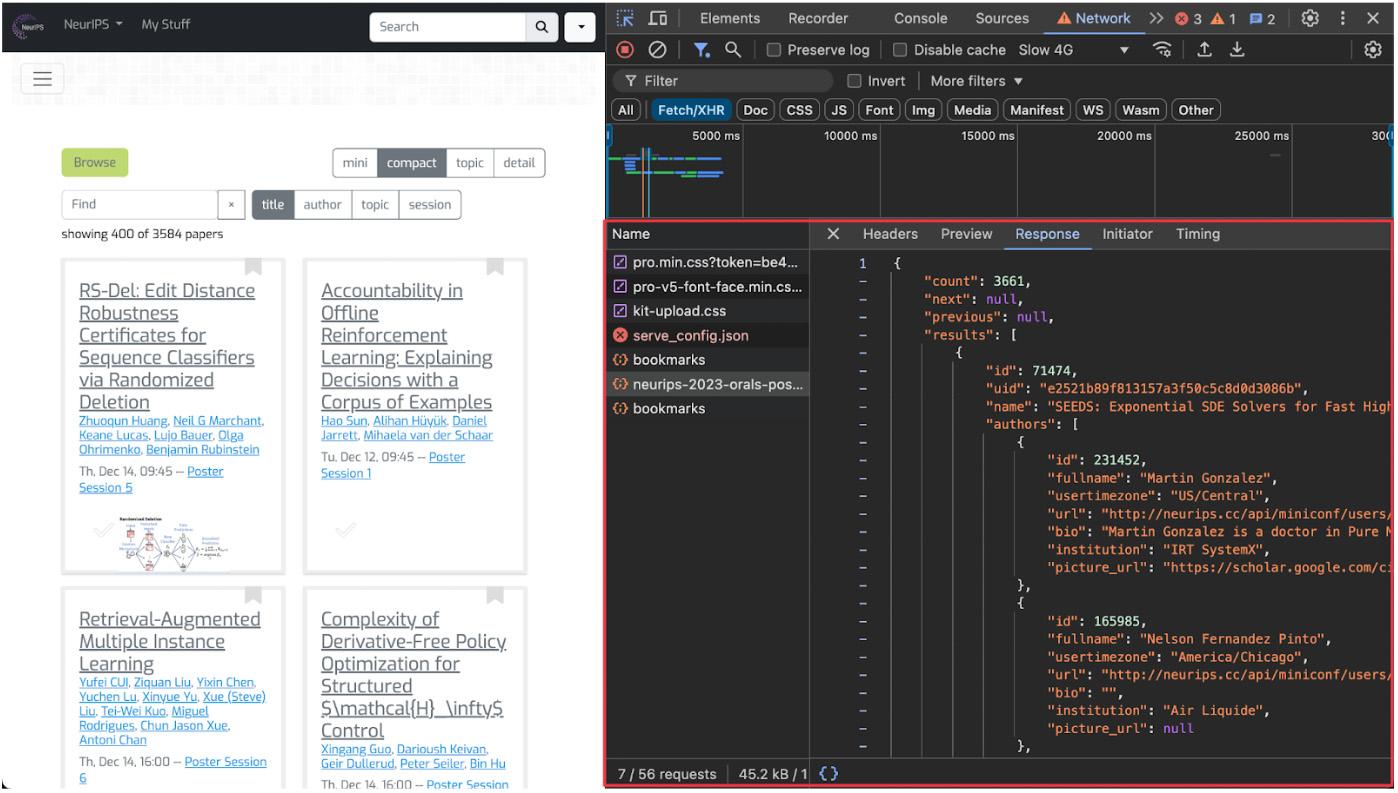Viewport: 1398px width, 793px height.
Task: Submit search with magnifier button
Action: [x=543, y=27]
